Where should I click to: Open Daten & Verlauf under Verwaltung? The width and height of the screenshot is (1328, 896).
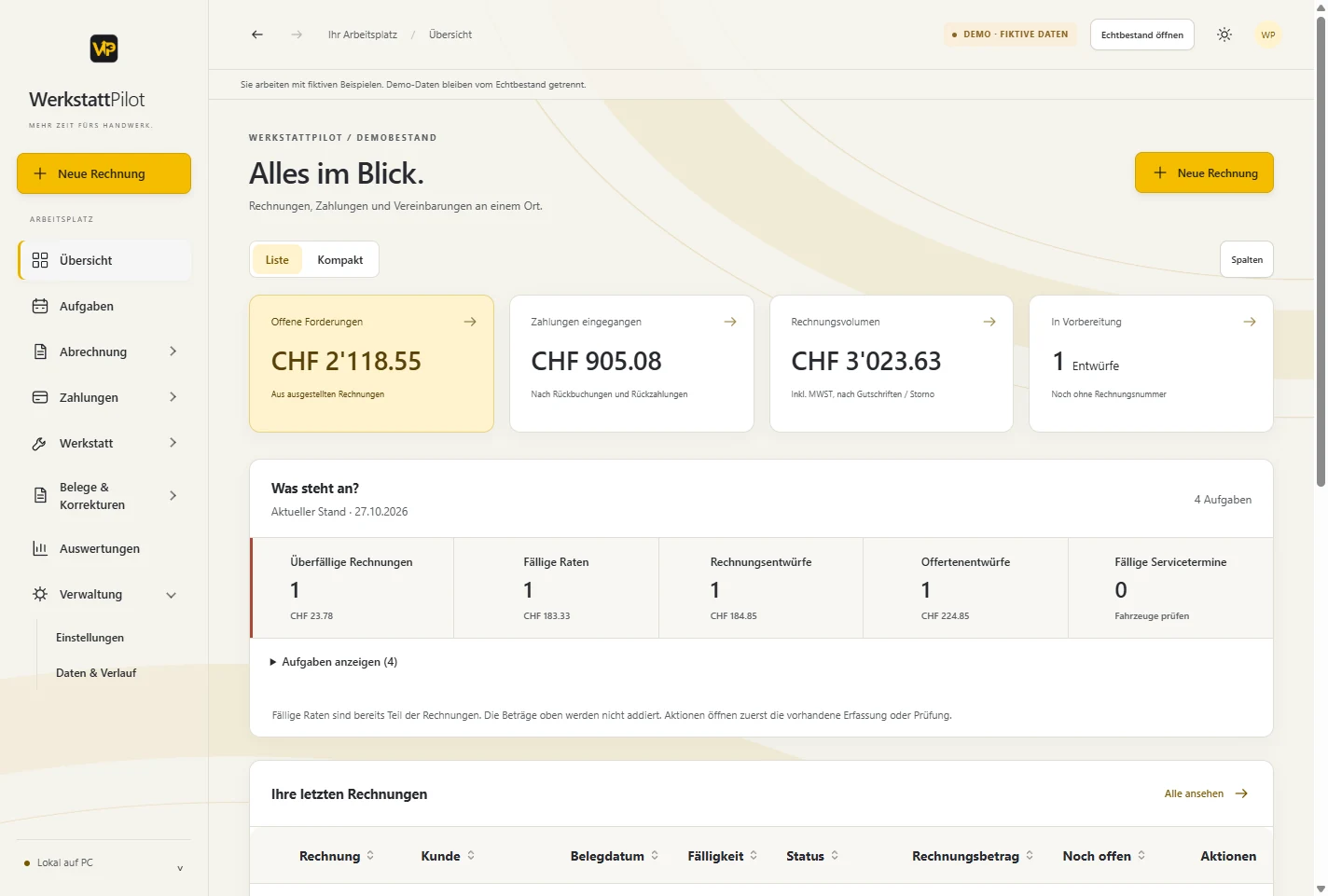96,673
